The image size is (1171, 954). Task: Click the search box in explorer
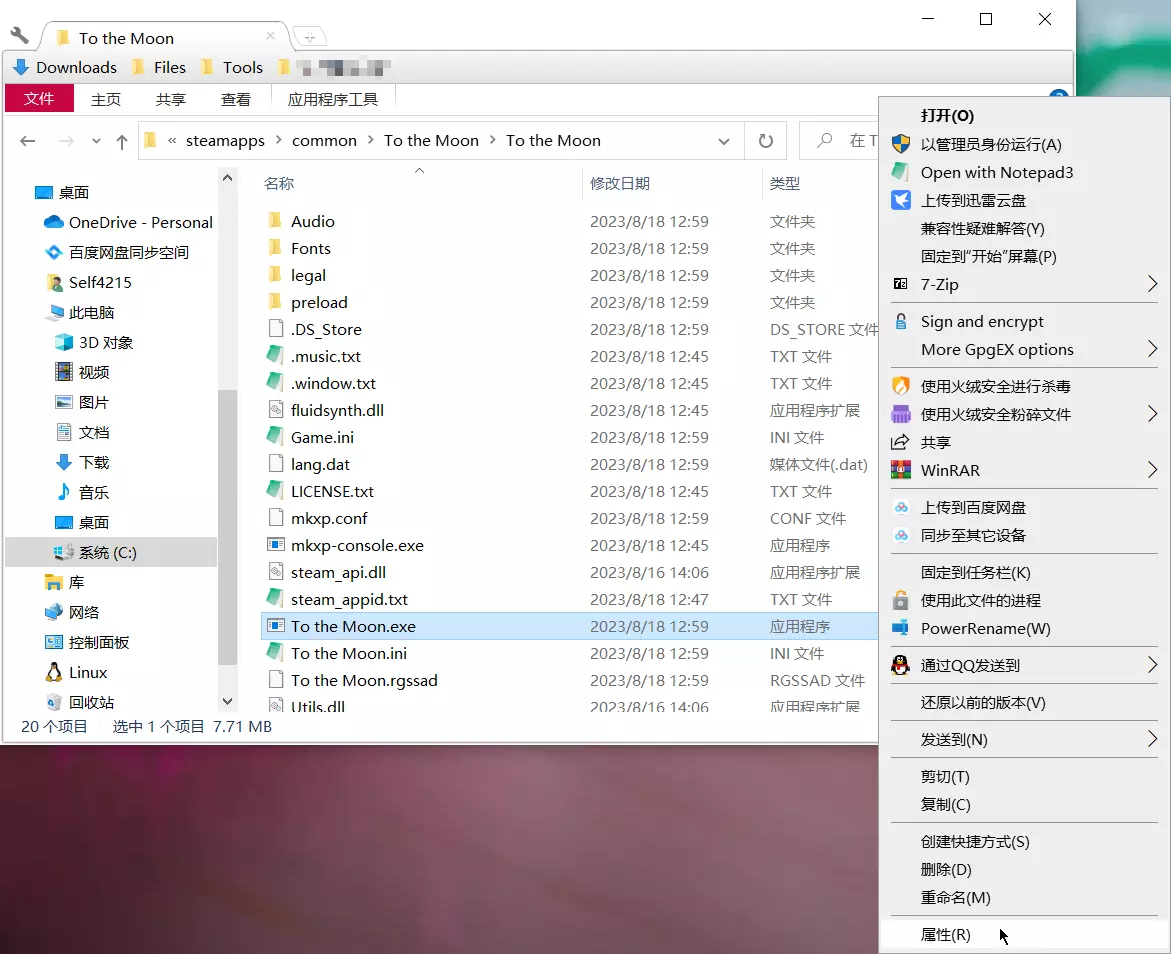[x=839, y=140]
